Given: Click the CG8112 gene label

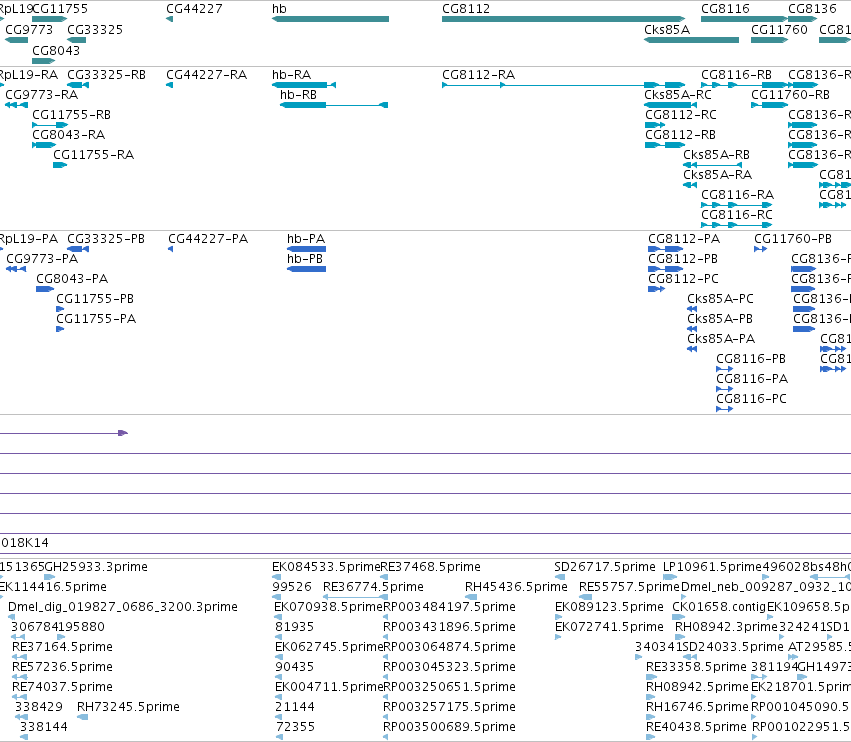Looking at the screenshot, I should pyautogui.click(x=466, y=9).
